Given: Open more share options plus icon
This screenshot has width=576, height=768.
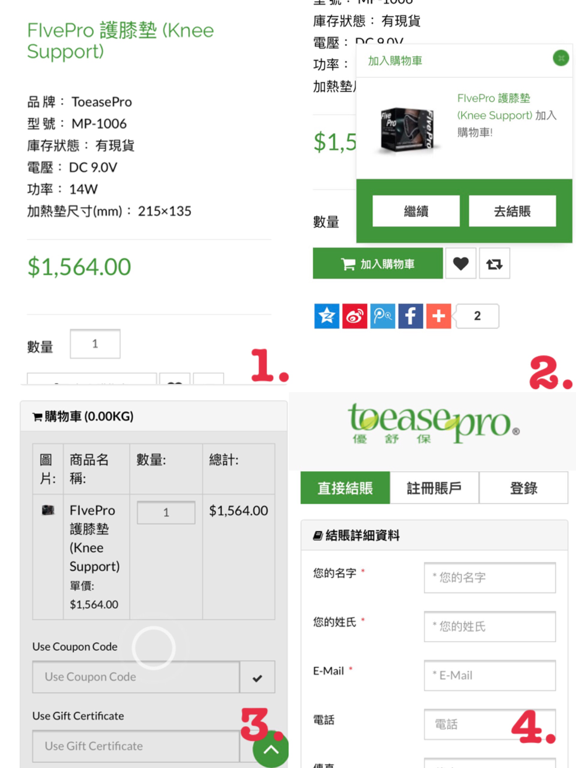Looking at the screenshot, I should tap(438, 316).
